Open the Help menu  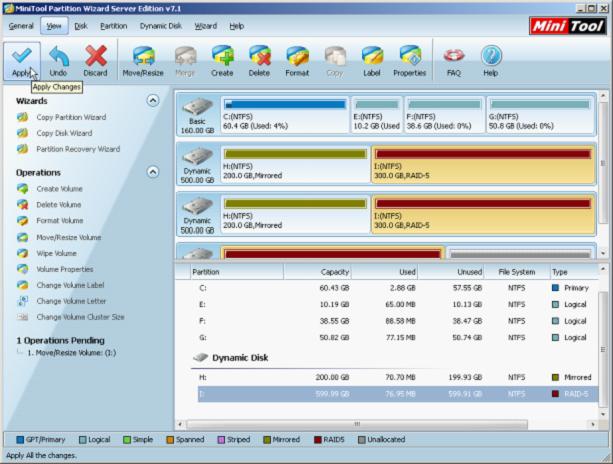pyautogui.click(x=237, y=26)
